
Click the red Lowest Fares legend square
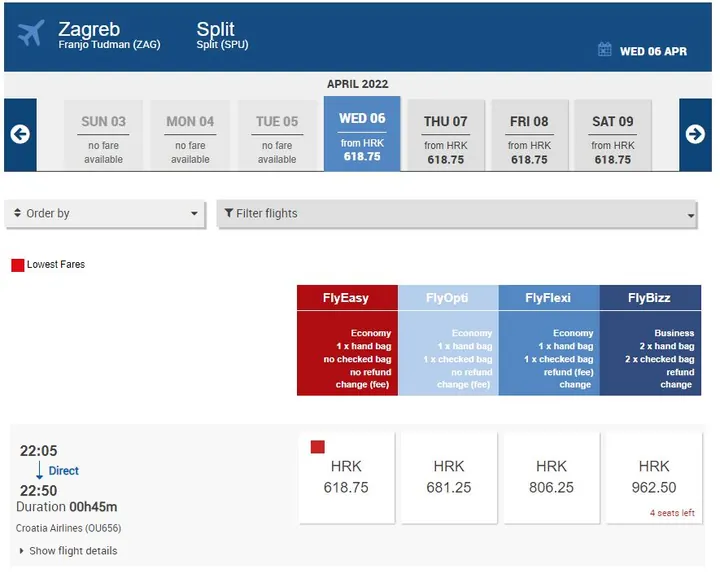click(x=17, y=265)
